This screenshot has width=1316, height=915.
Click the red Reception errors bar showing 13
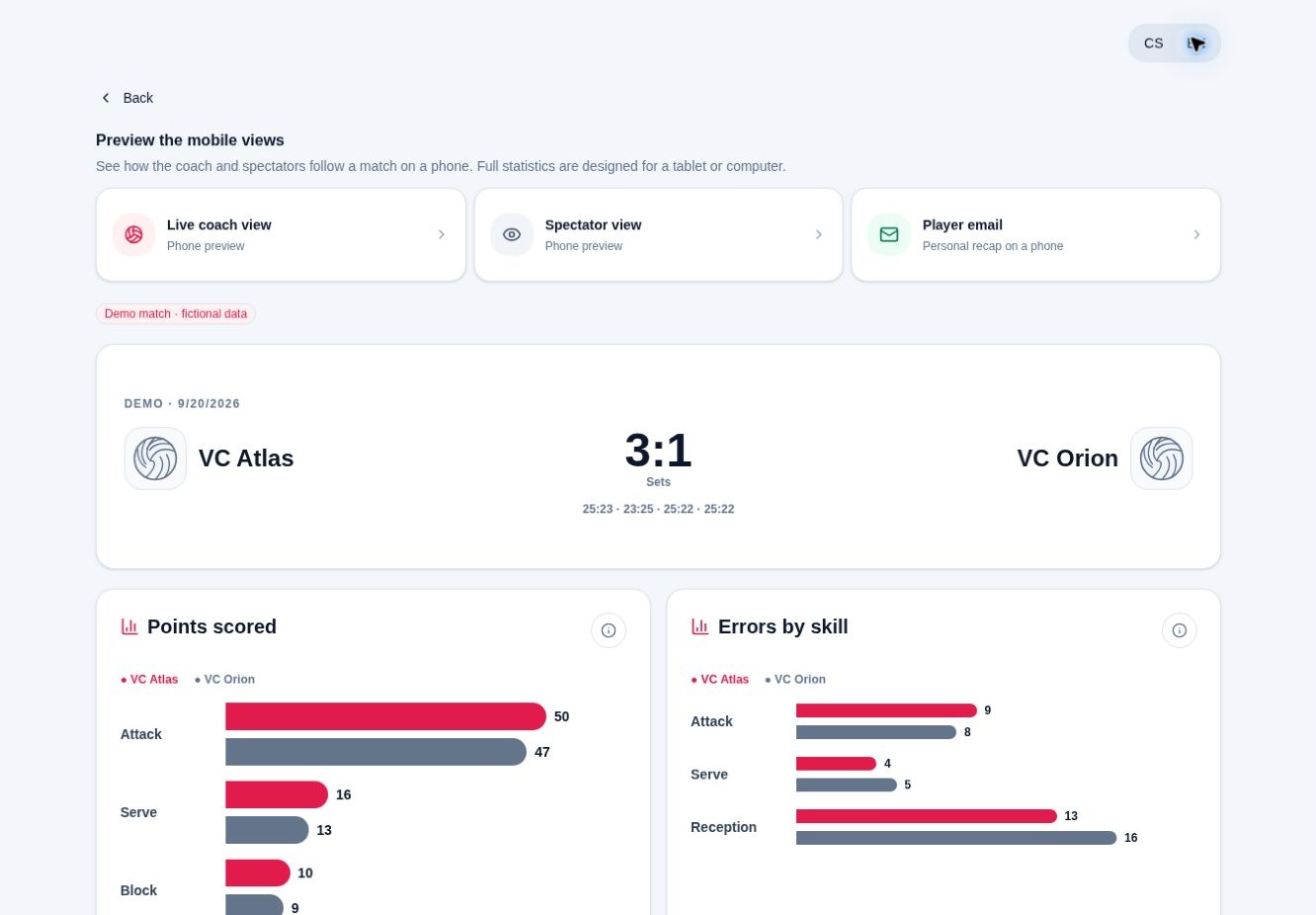coord(927,816)
